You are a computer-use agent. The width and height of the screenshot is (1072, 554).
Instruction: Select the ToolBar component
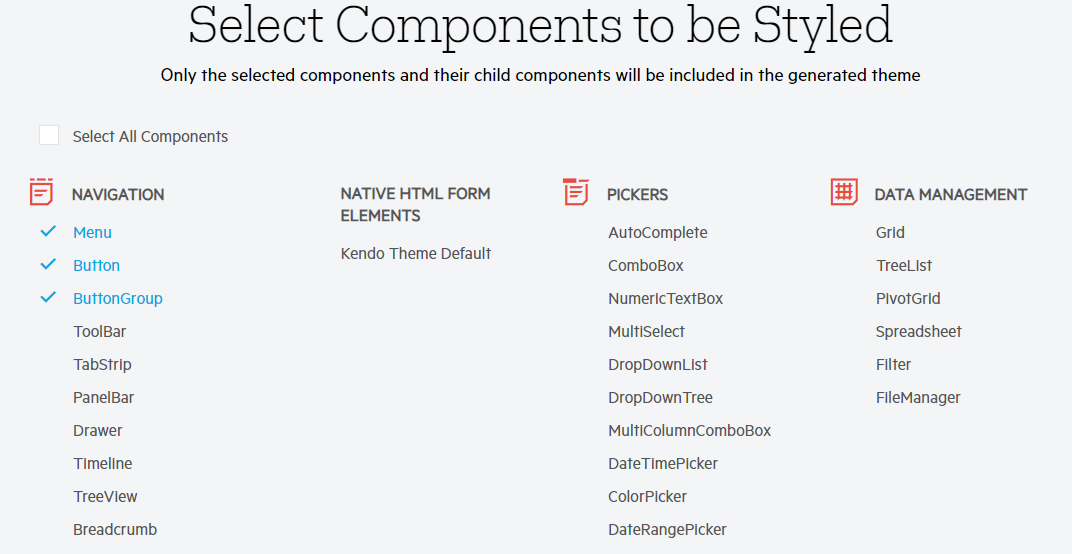click(x=100, y=332)
